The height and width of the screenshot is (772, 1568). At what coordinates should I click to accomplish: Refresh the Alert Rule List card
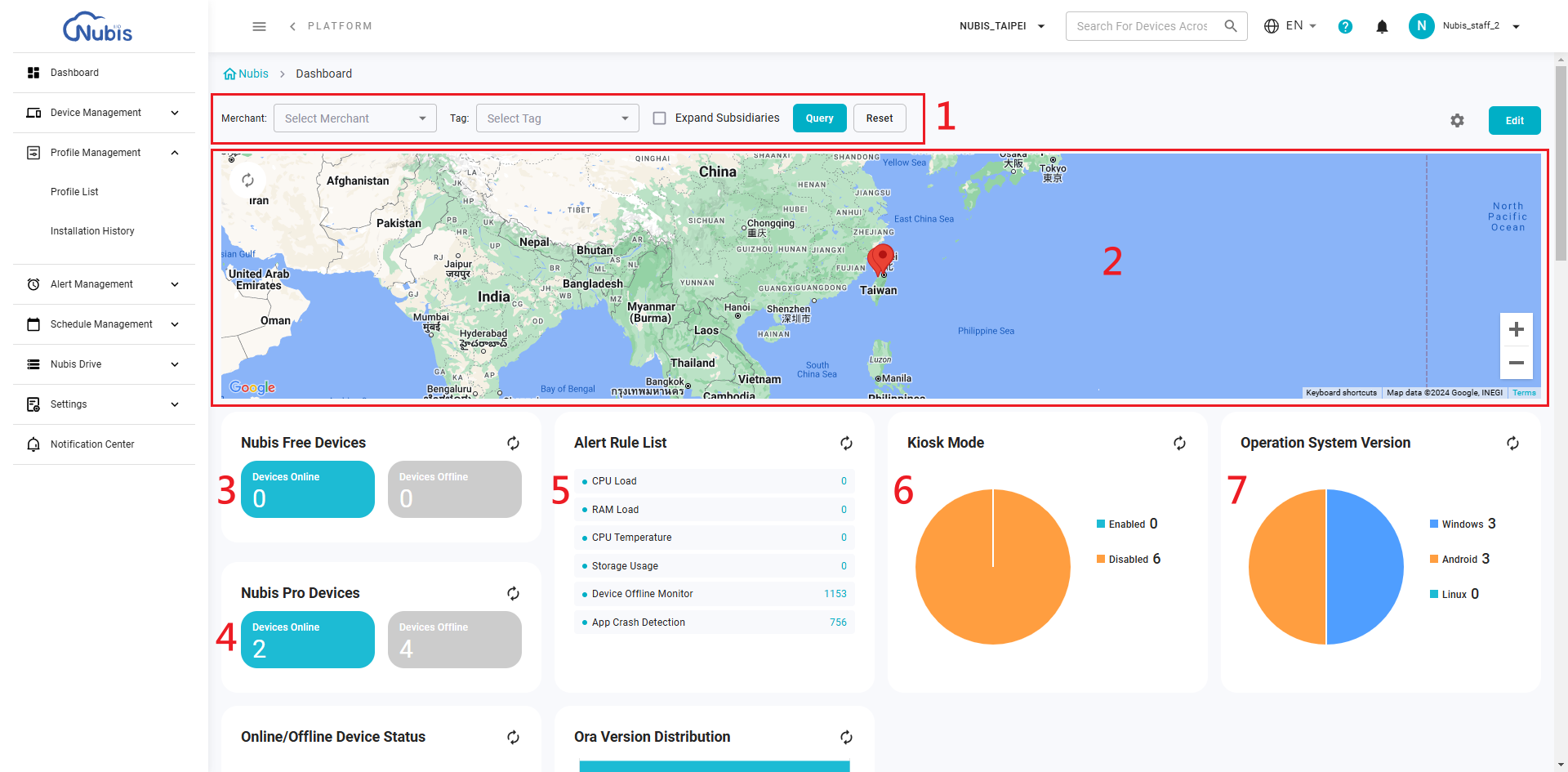click(846, 443)
